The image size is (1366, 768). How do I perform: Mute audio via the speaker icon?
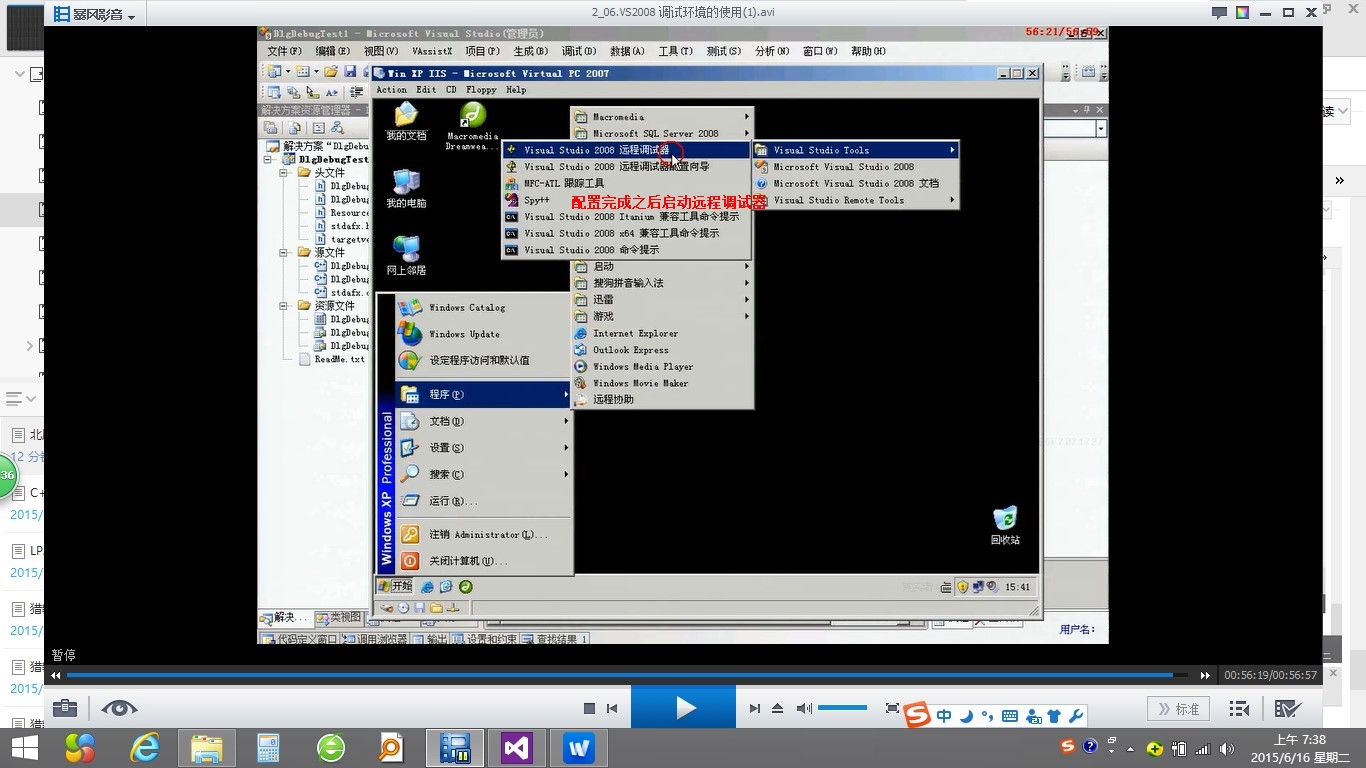804,708
